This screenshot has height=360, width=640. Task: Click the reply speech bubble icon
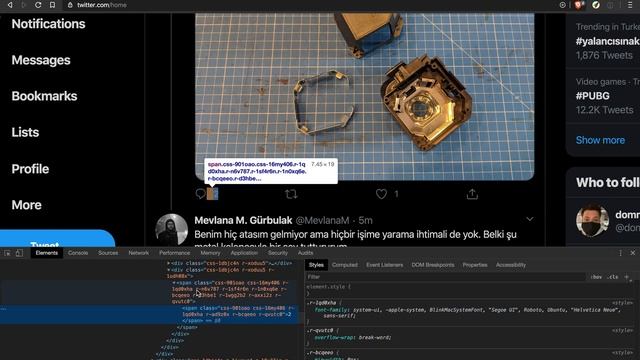tap(200, 194)
